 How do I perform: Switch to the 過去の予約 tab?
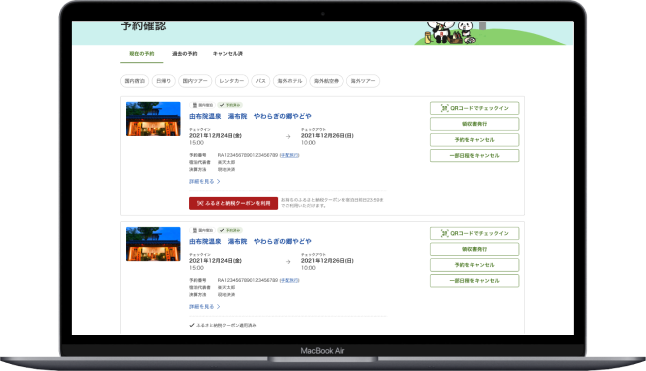185,54
